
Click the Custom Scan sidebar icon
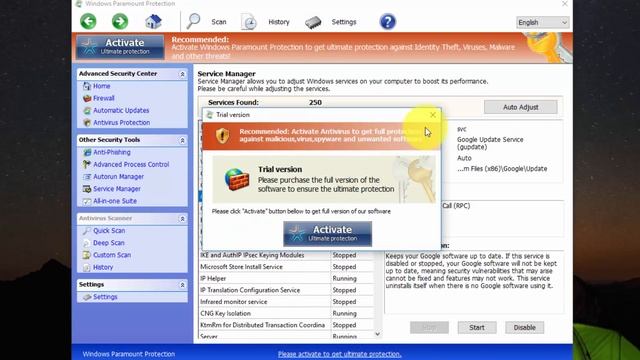pyautogui.click(x=87, y=255)
